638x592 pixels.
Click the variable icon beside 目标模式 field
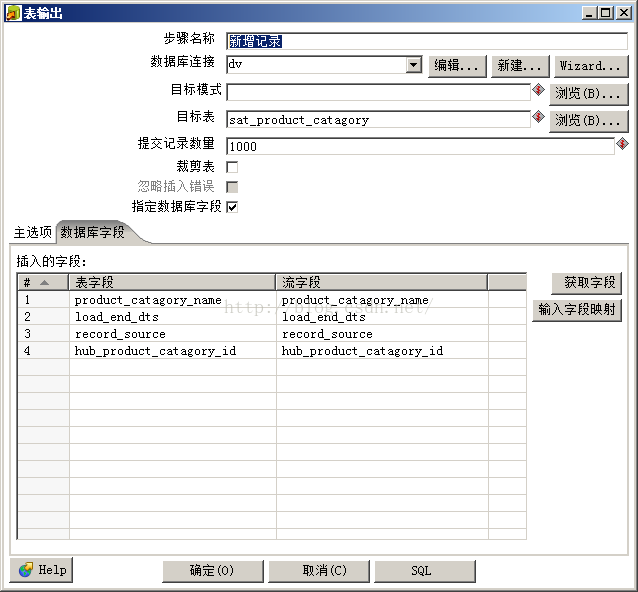point(538,90)
